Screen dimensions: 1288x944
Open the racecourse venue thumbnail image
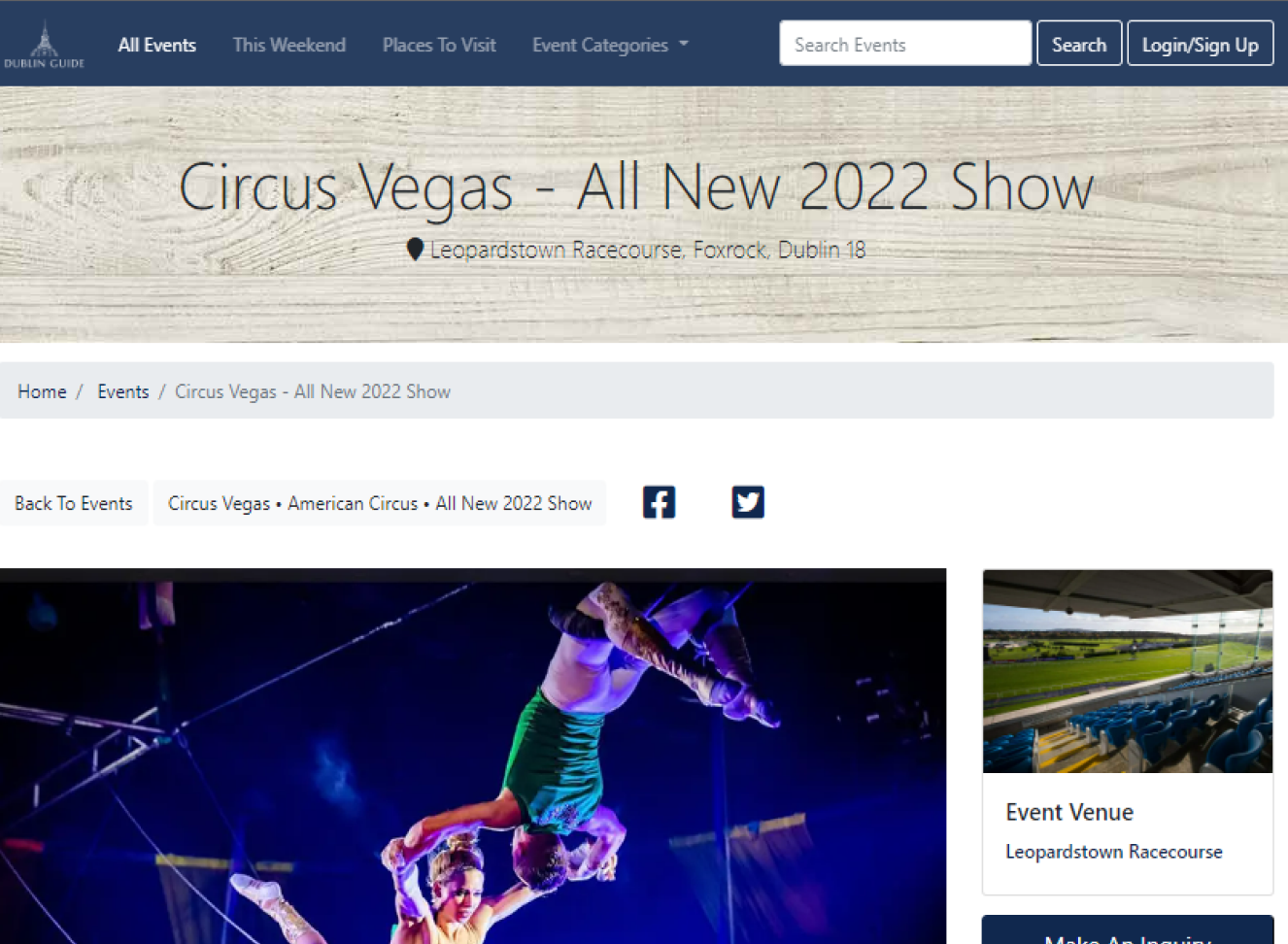tap(1128, 671)
